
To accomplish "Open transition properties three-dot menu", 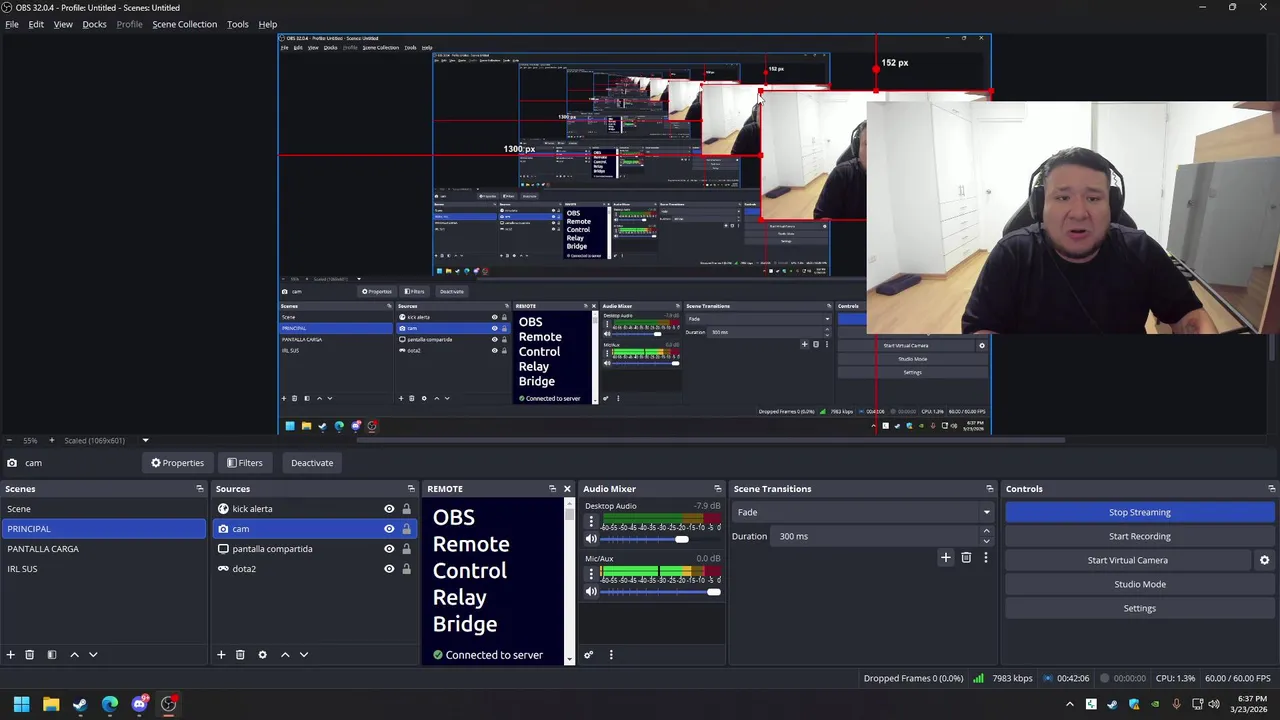I will click(x=985, y=558).
